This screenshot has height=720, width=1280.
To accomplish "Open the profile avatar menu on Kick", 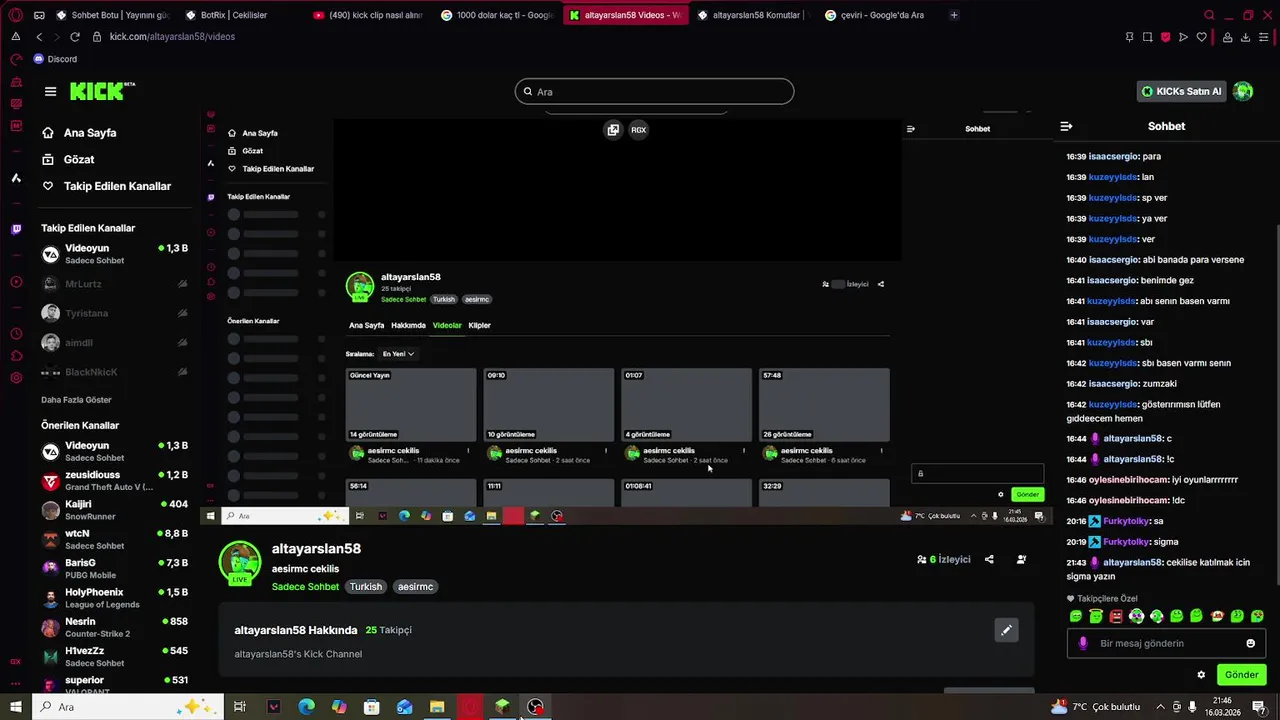I will tap(1243, 91).
